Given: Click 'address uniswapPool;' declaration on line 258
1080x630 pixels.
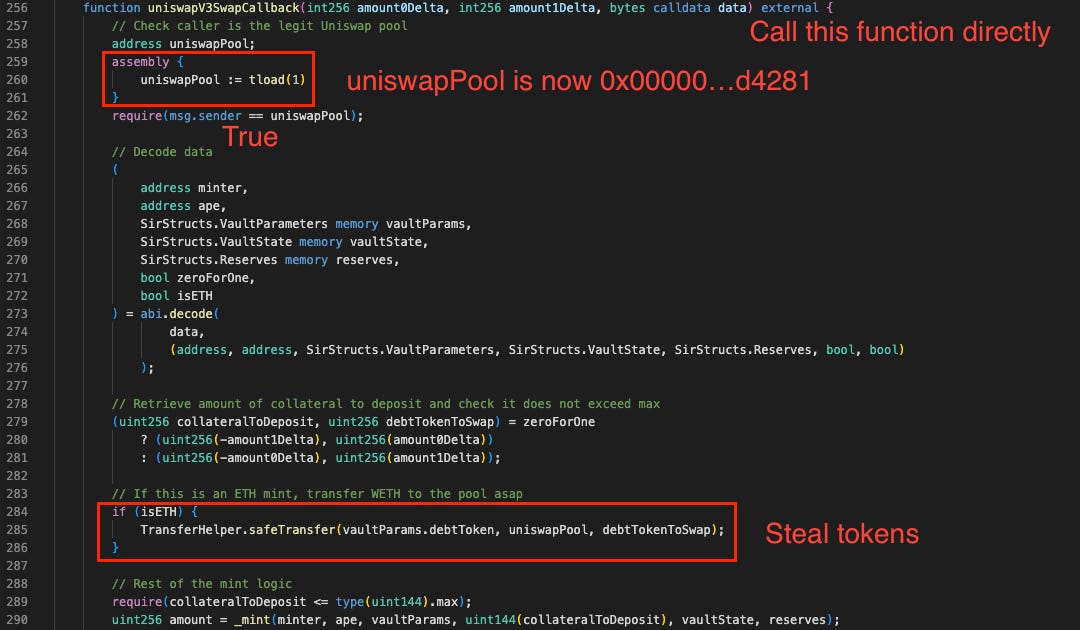Looking at the screenshot, I should coord(183,43).
